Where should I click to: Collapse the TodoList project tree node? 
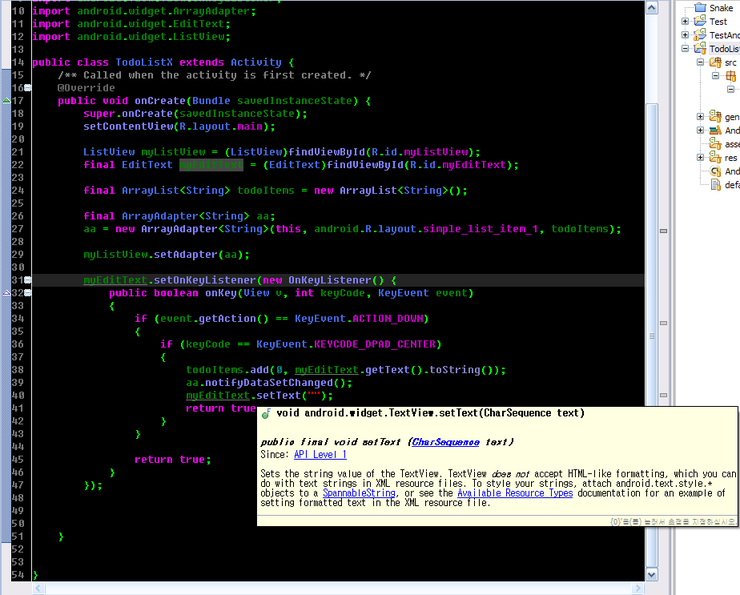pos(685,48)
